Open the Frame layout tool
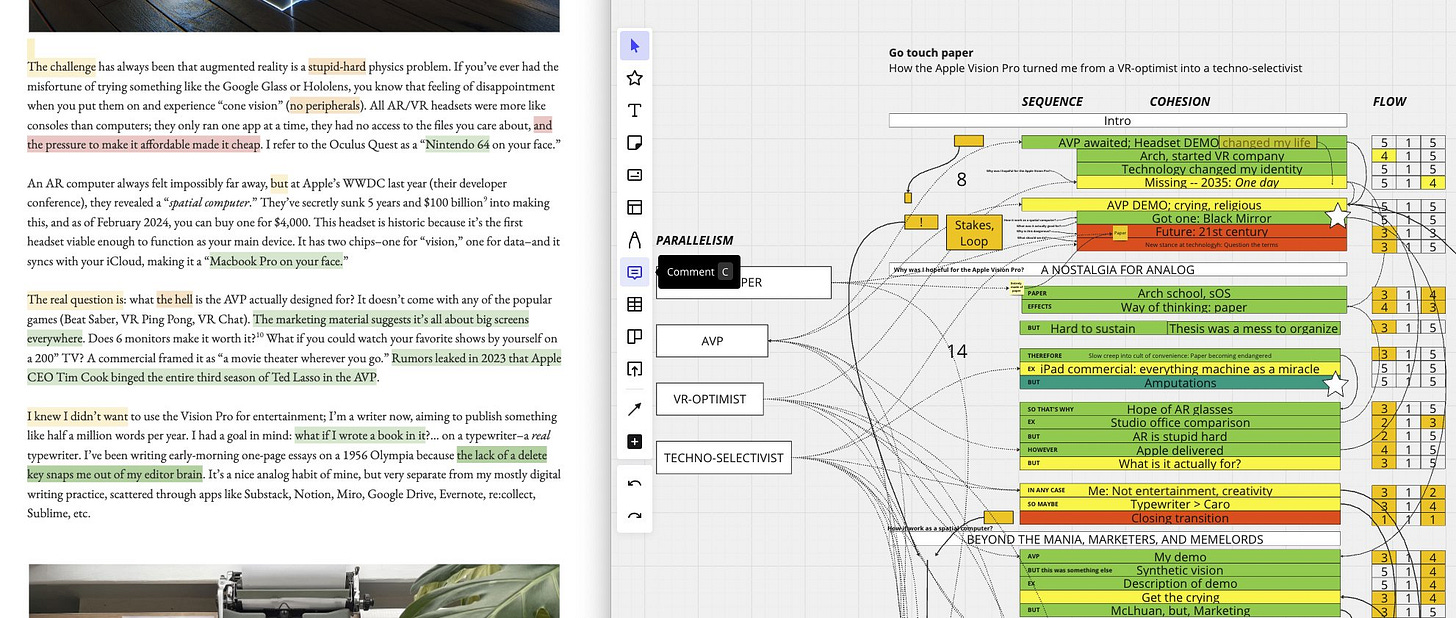Image resolution: width=1456 pixels, height=618 pixels. click(634, 207)
